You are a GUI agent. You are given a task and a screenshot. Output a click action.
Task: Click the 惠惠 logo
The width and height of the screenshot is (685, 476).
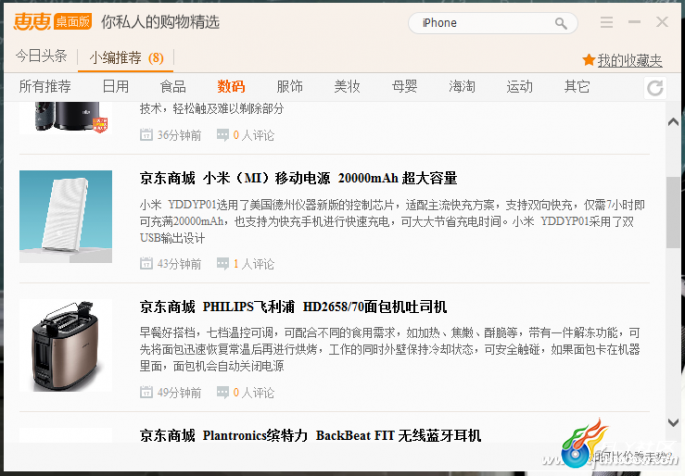tap(32, 21)
